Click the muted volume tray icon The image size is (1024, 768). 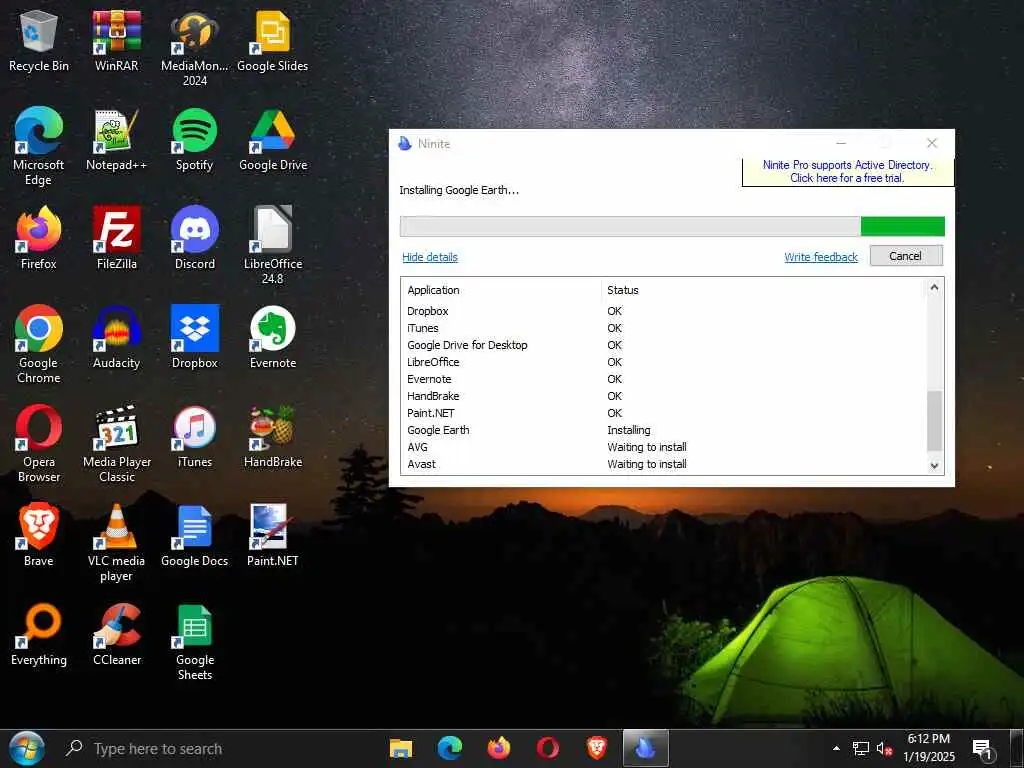[x=884, y=748]
